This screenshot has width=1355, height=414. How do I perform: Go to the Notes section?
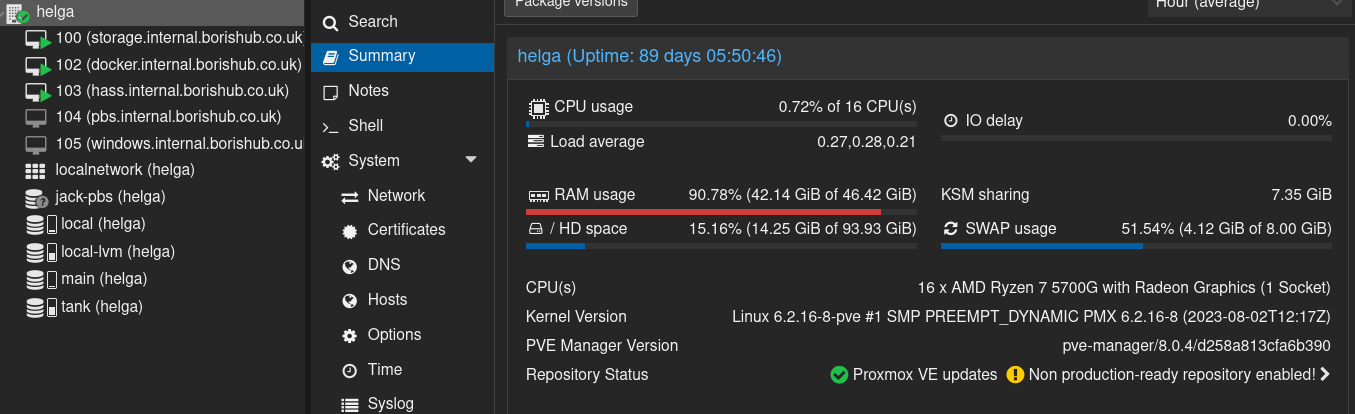click(368, 91)
